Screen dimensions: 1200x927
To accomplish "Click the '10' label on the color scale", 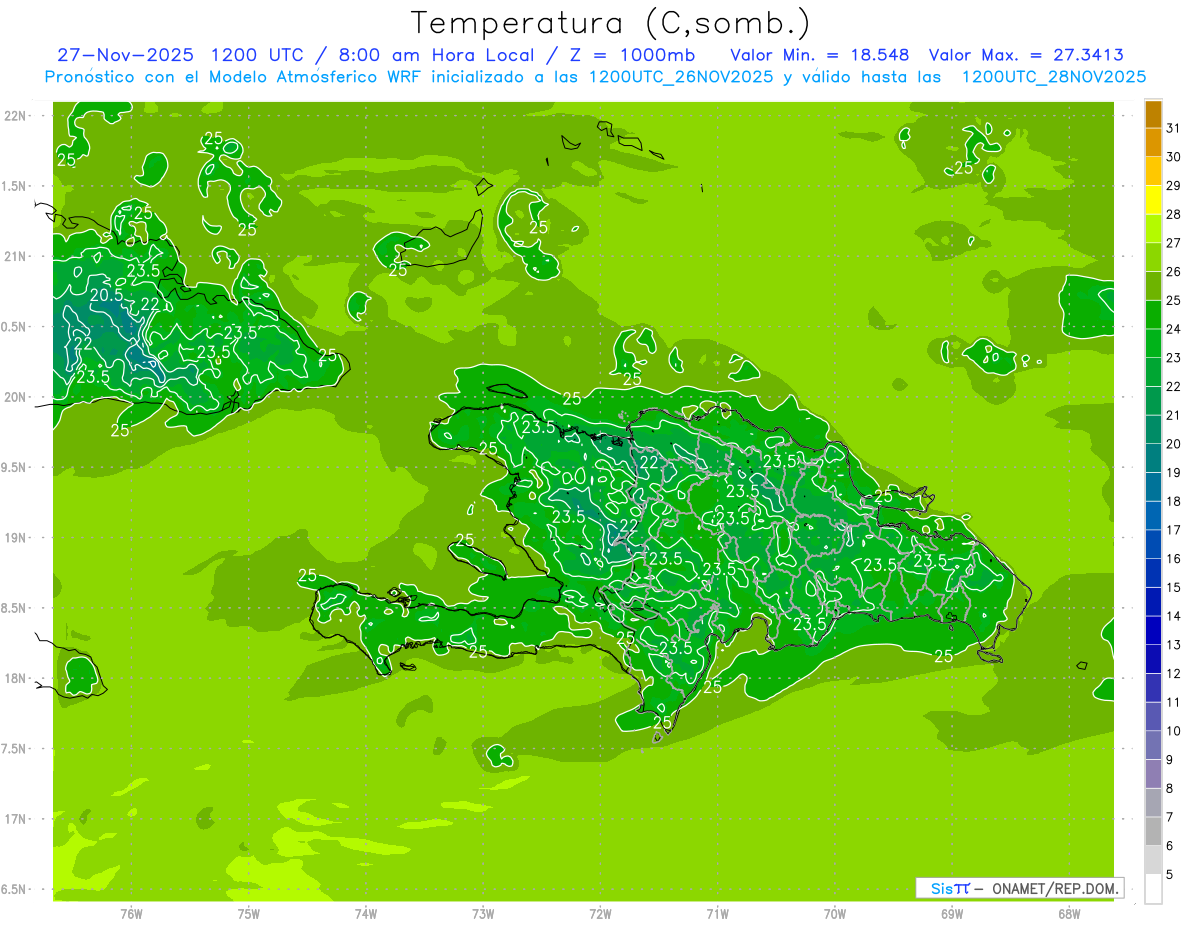I will [x=1174, y=731].
